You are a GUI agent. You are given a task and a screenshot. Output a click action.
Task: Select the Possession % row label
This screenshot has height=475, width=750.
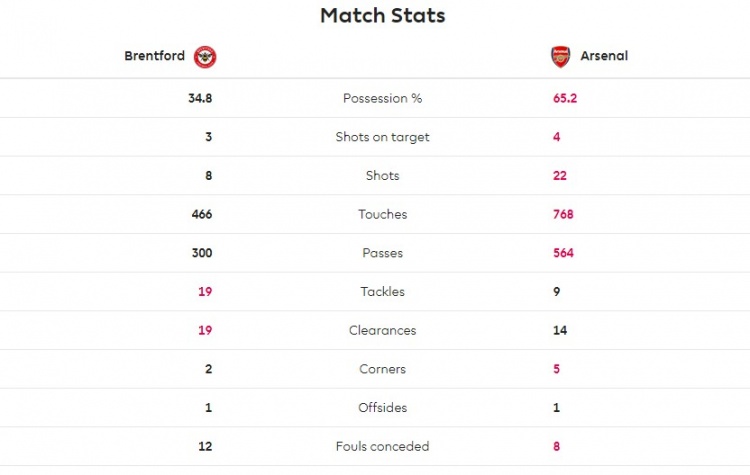(383, 99)
